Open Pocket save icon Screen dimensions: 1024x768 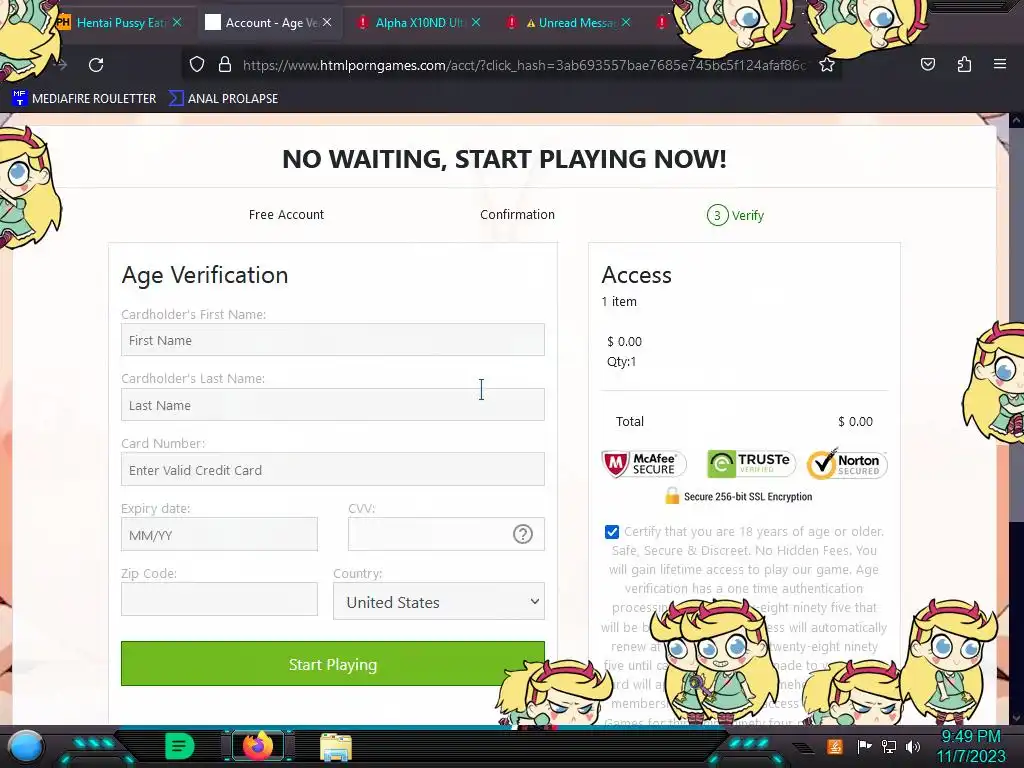pyautogui.click(x=927, y=64)
